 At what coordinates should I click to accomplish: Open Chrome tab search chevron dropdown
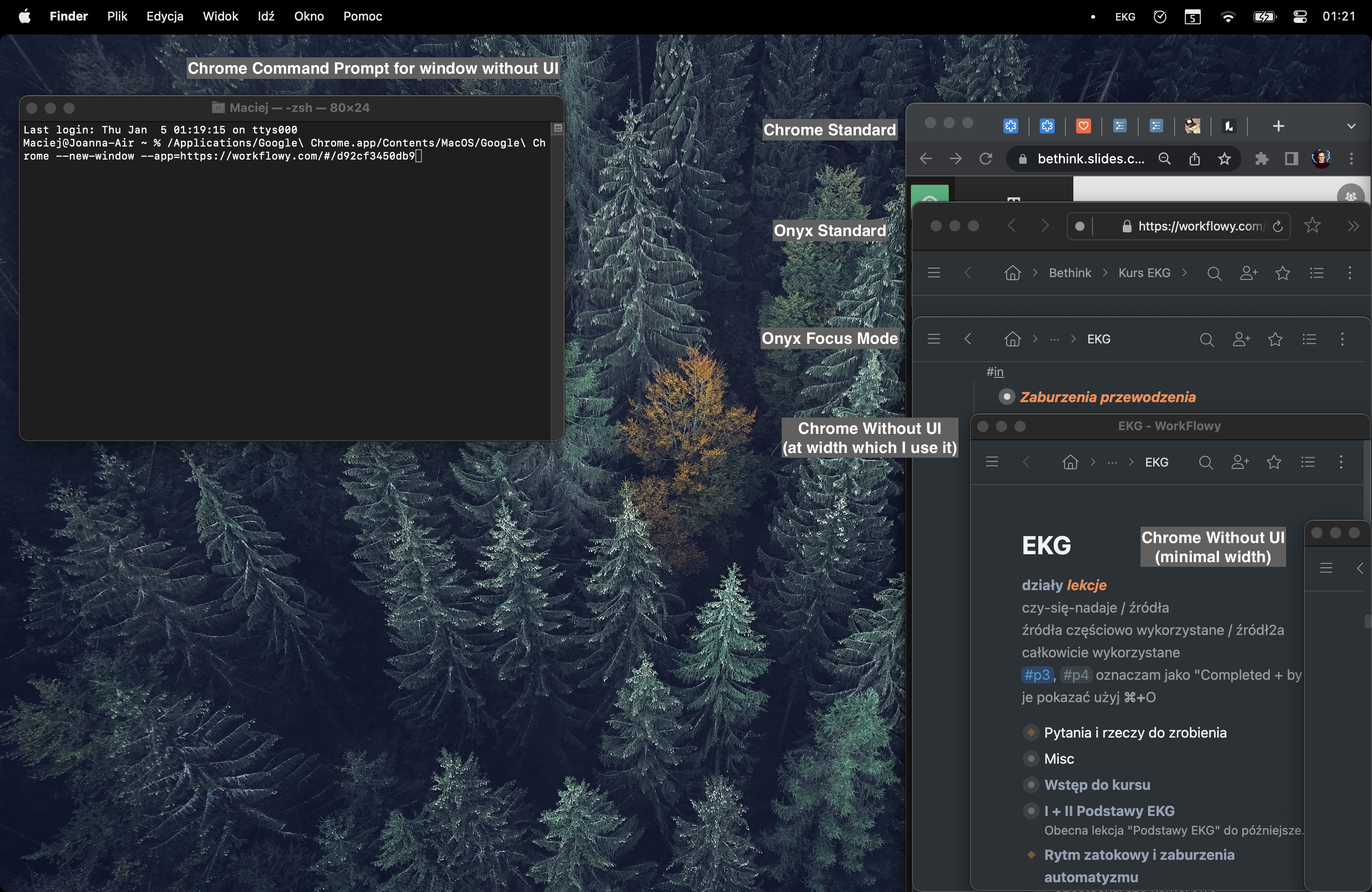point(1351,126)
